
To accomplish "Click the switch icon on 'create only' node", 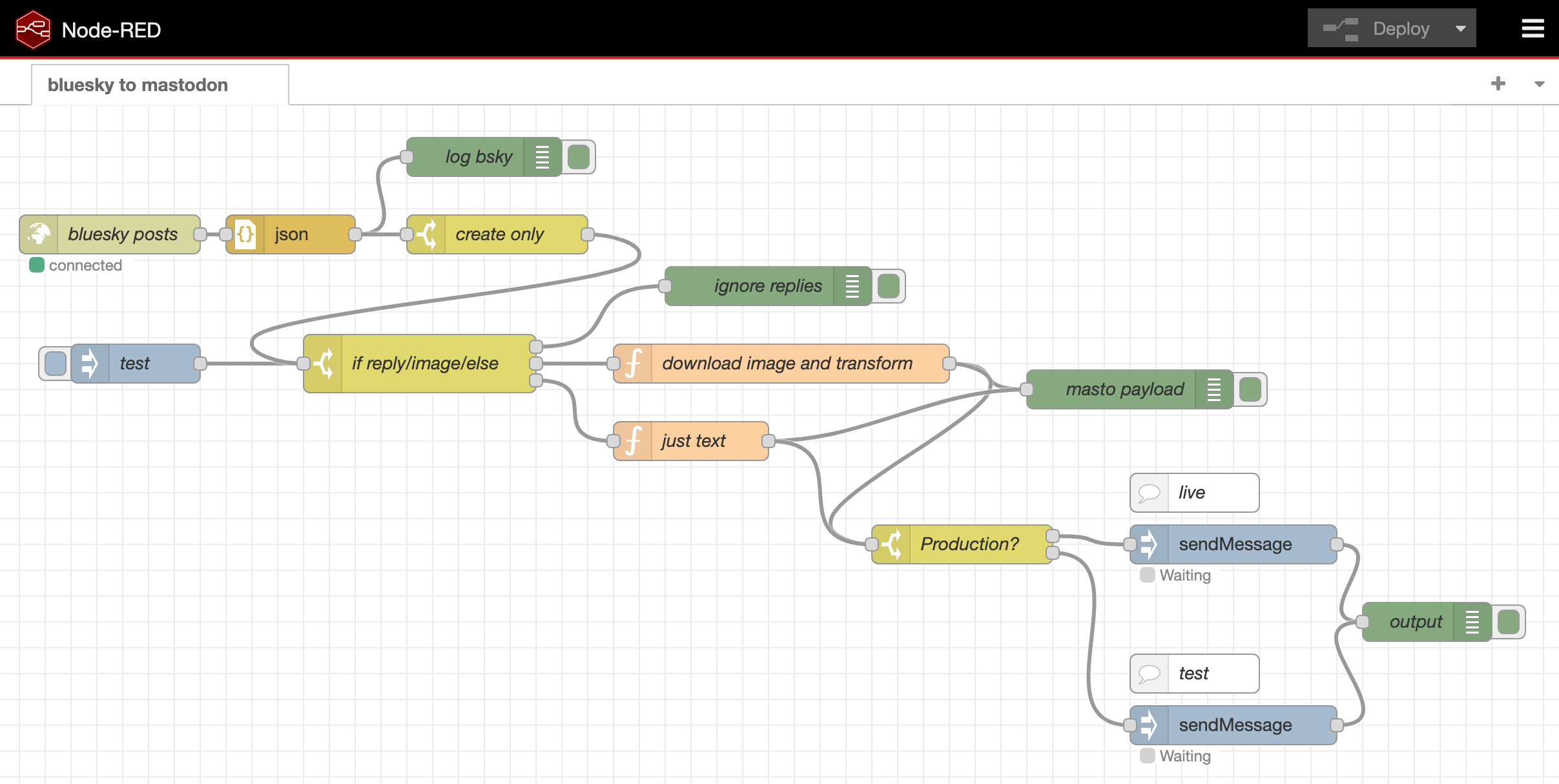I will (429, 234).
